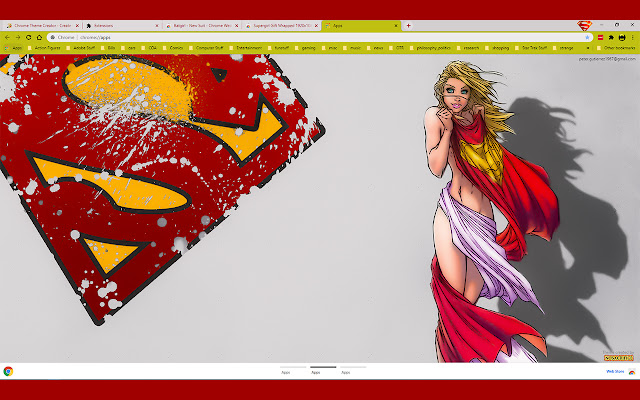Switch to the Extensions tab
Image resolution: width=640 pixels, height=400 pixels.
120,25
